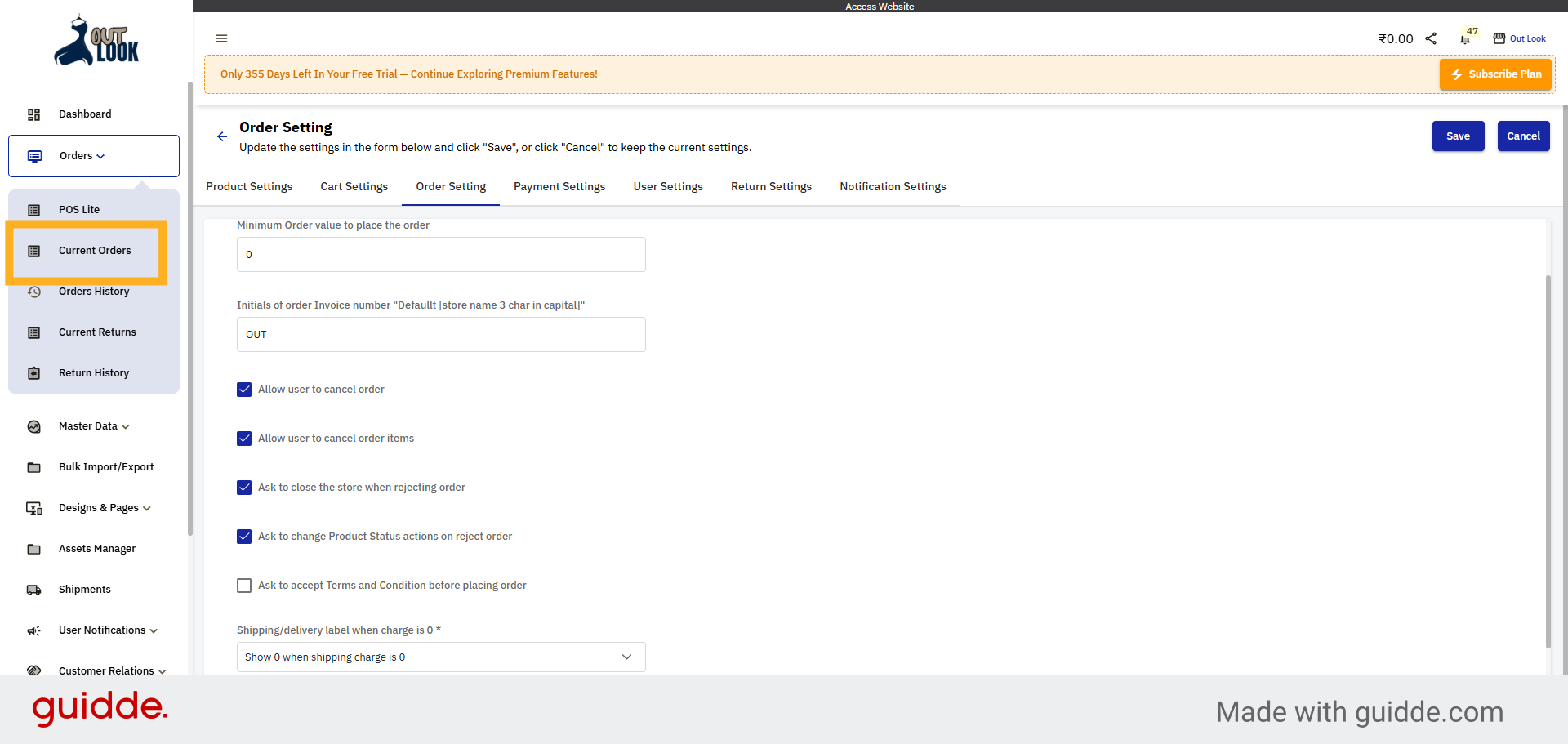Open the Dashboard page
Screen dimensions: 1568x744
pyautogui.click(x=85, y=114)
